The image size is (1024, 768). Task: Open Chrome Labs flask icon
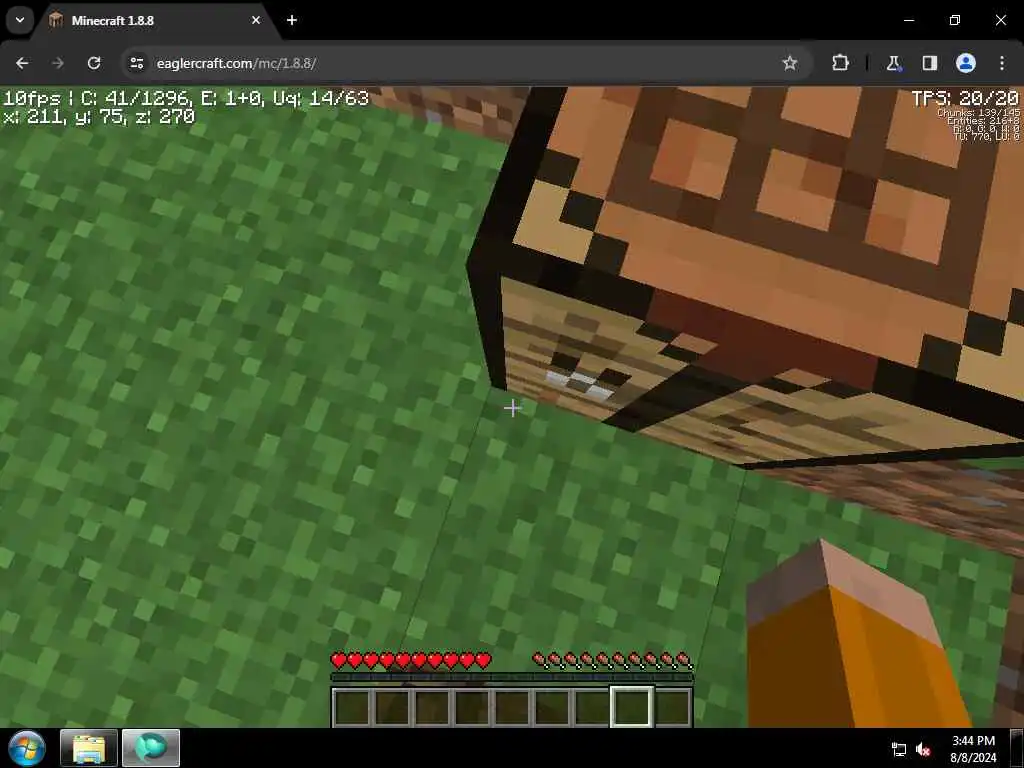click(x=893, y=63)
